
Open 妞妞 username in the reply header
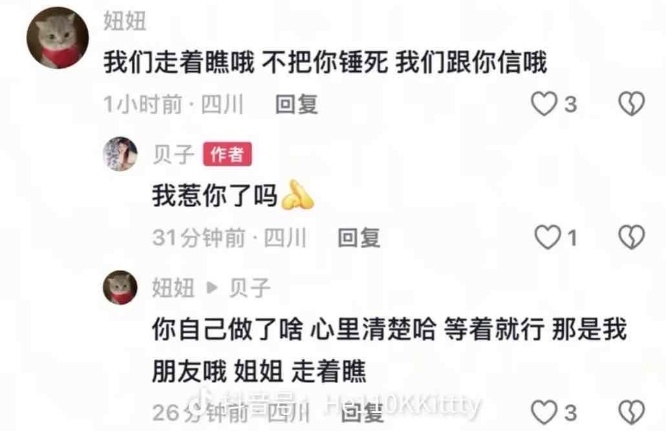173,288
